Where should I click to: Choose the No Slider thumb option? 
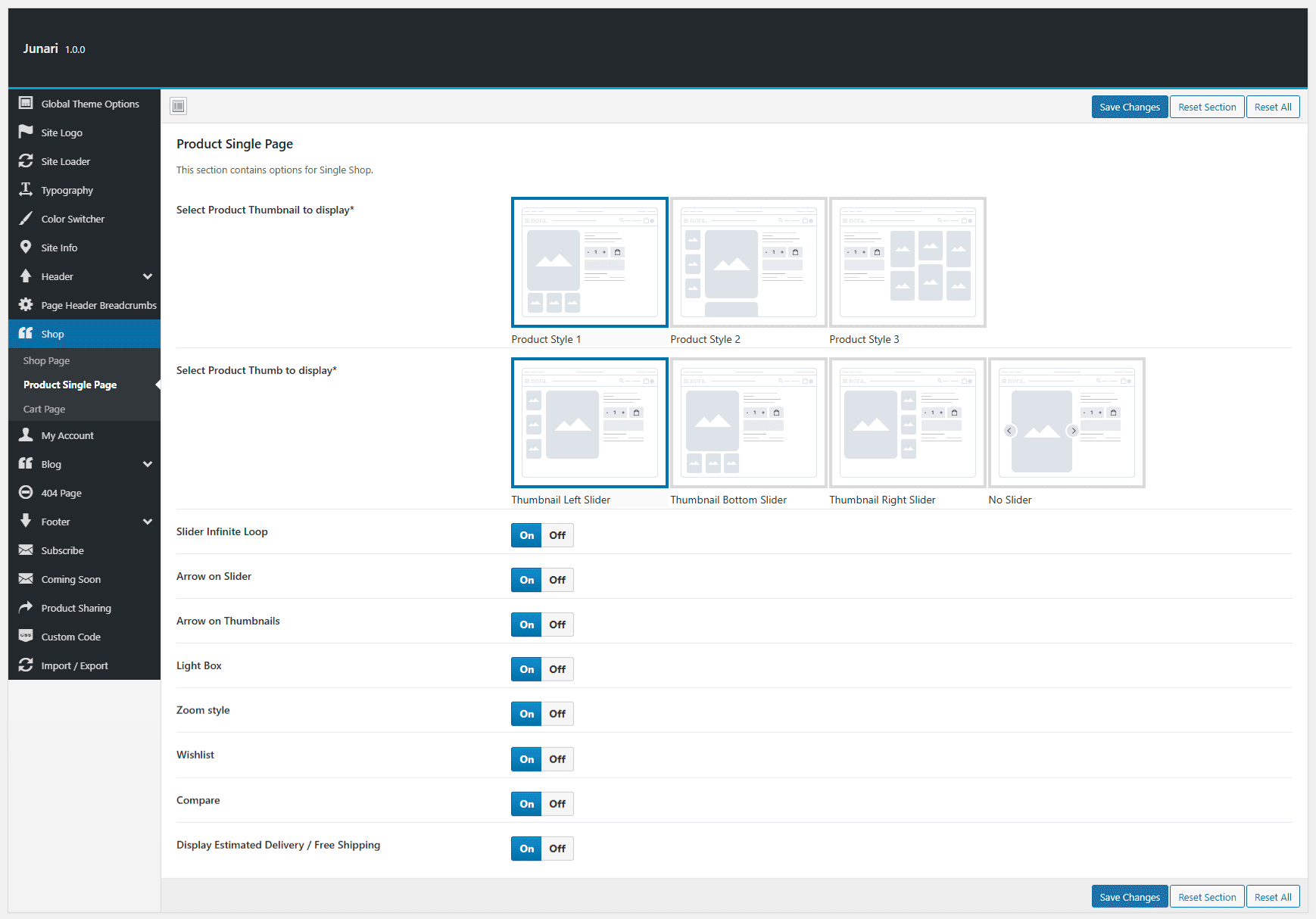(1066, 422)
